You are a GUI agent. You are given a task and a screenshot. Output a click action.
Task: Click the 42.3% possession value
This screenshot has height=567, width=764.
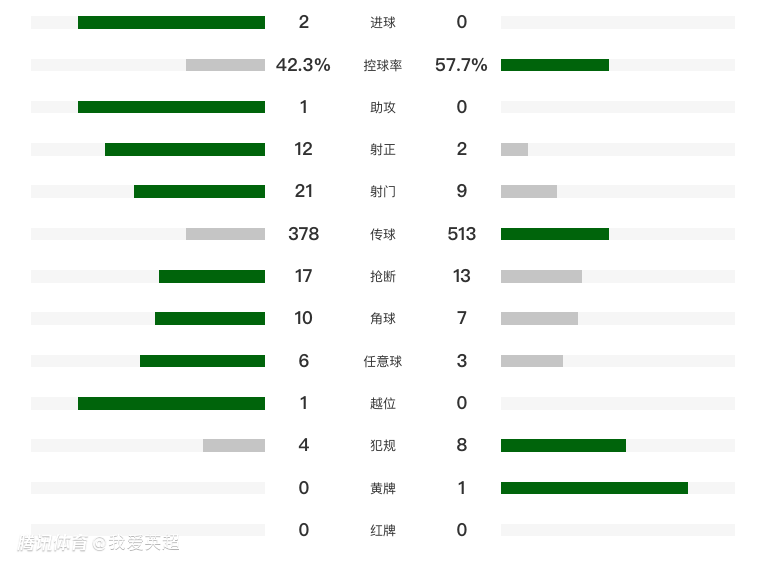(303, 65)
